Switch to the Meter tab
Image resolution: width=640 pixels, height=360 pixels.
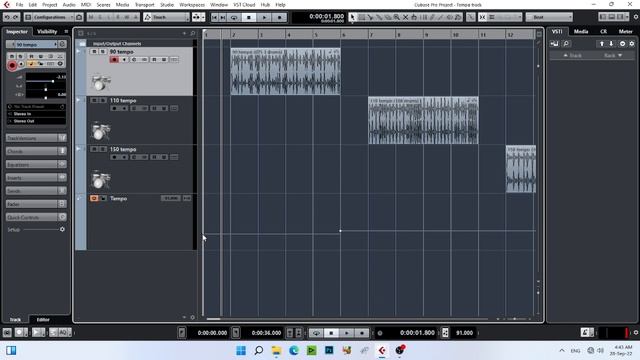(x=625, y=31)
